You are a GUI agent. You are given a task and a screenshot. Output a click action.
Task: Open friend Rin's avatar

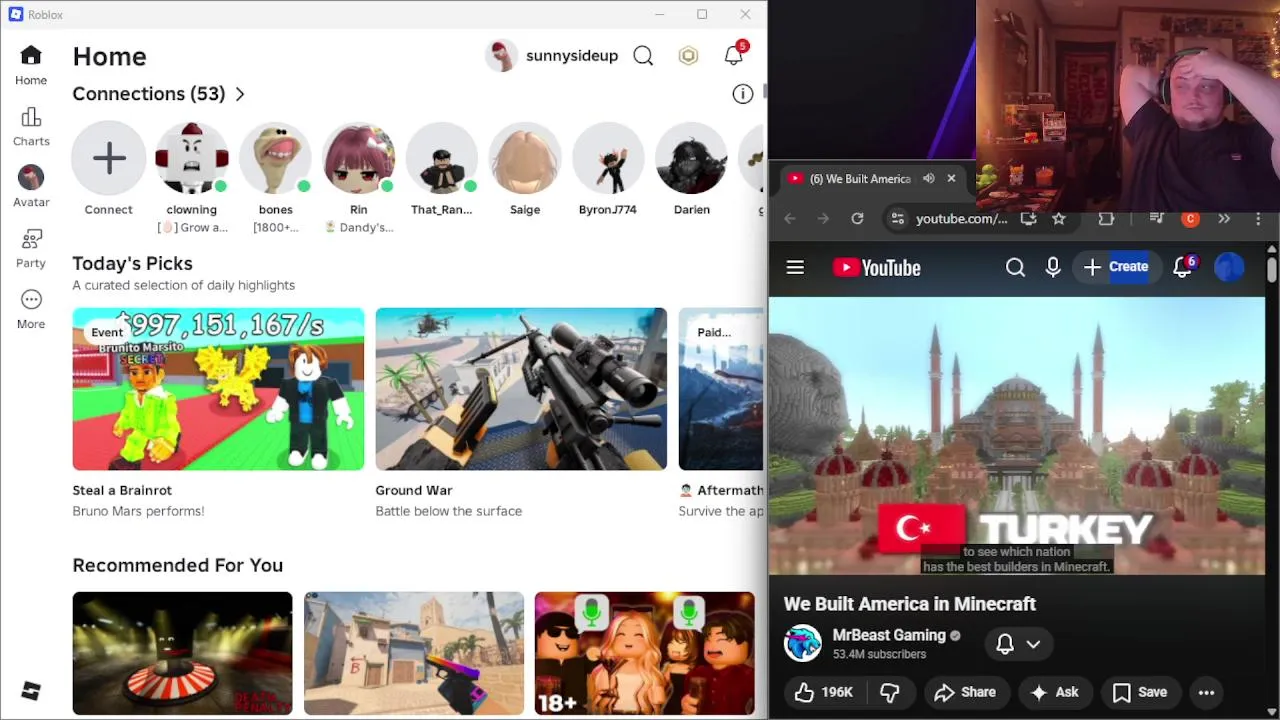click(x=358, y=159)
